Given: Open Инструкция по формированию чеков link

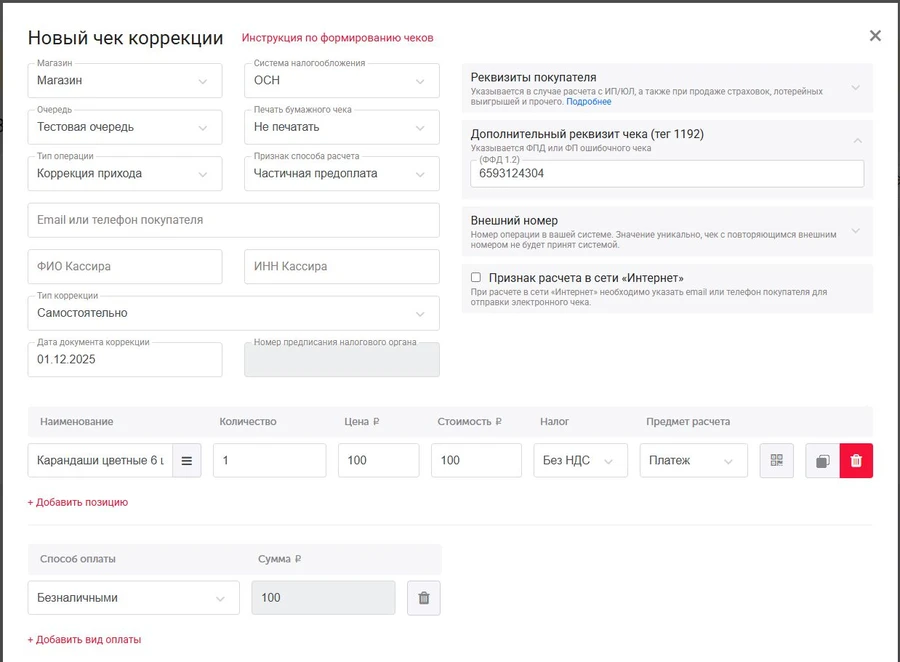Looking at the screenshot, I should 338,38.
